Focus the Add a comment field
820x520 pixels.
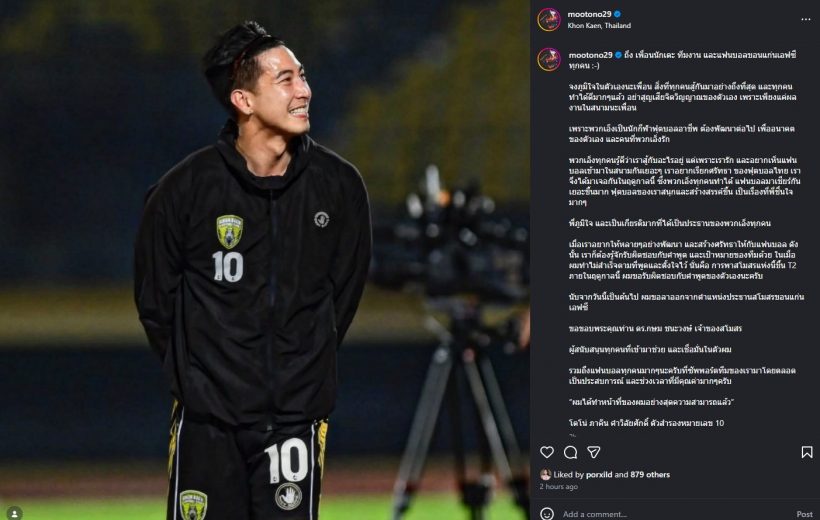(675, 514)
